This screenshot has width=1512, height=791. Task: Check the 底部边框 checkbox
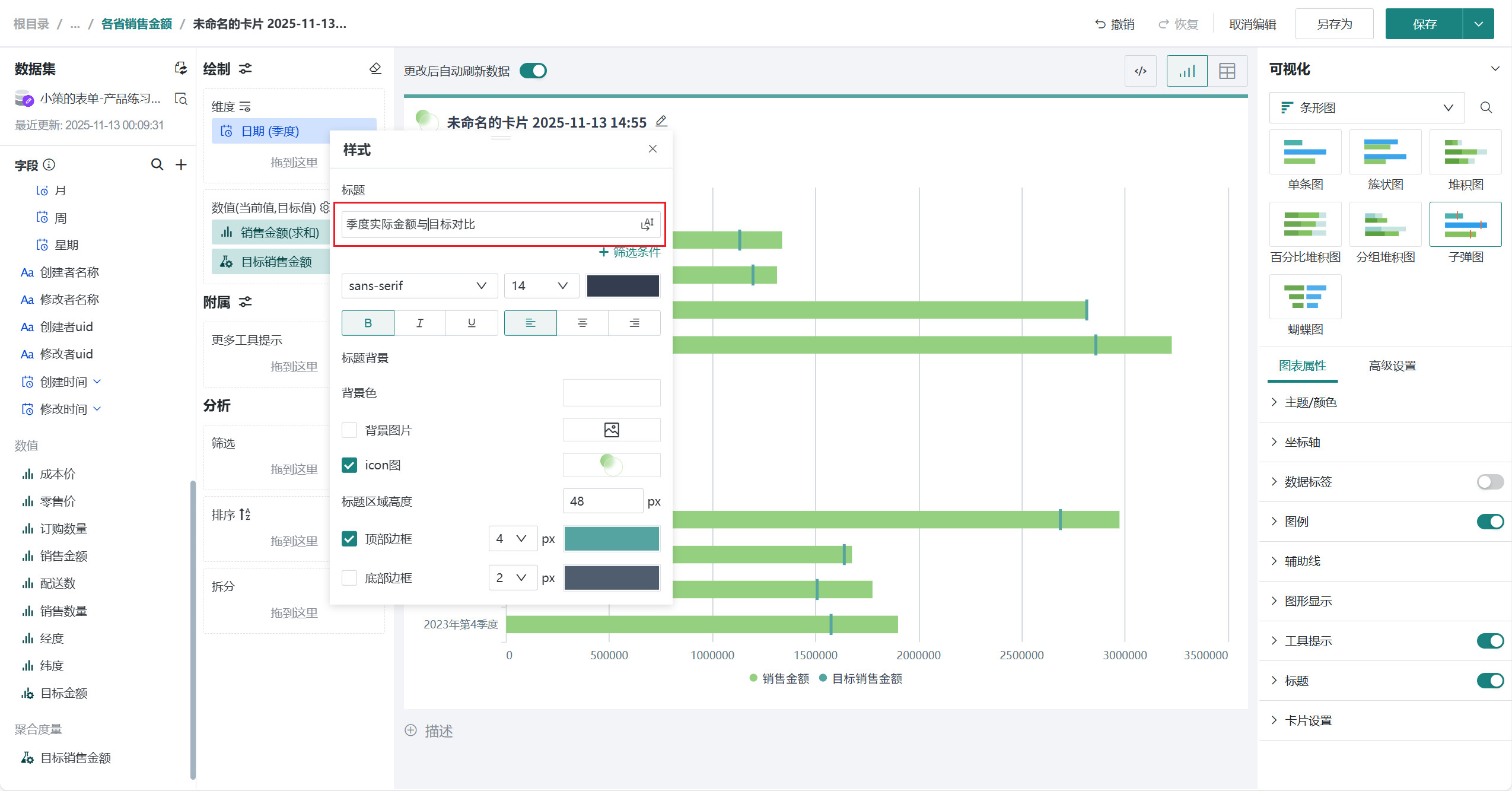click(349, 578)
